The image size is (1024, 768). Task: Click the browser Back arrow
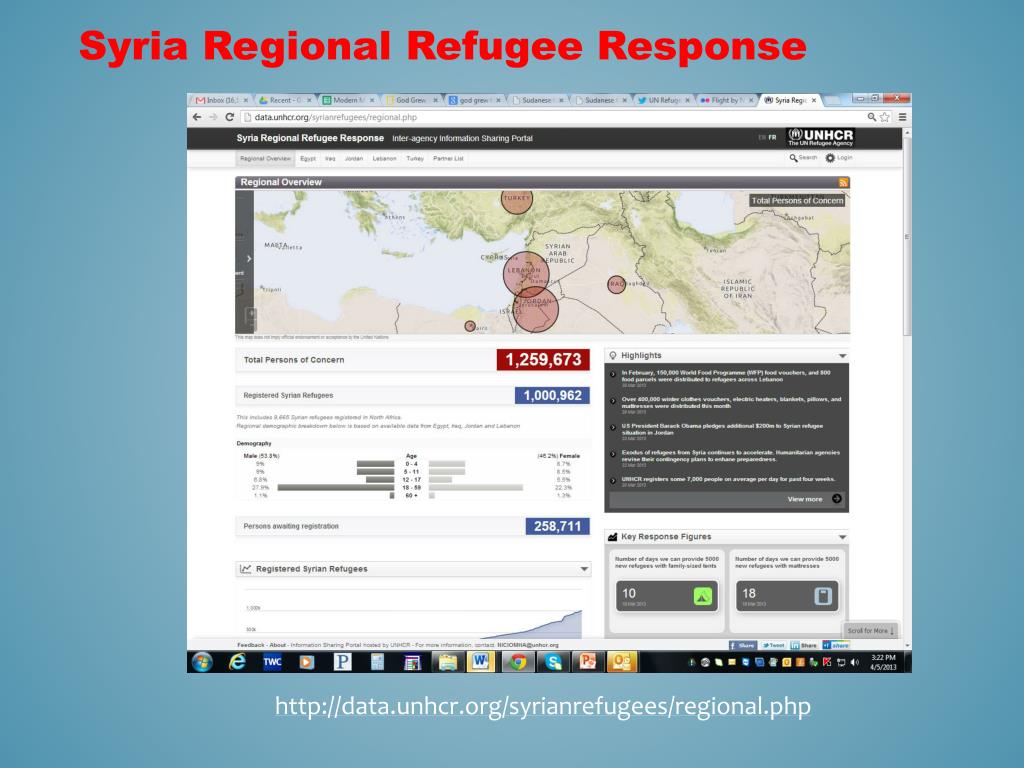(x=197, y=117)
